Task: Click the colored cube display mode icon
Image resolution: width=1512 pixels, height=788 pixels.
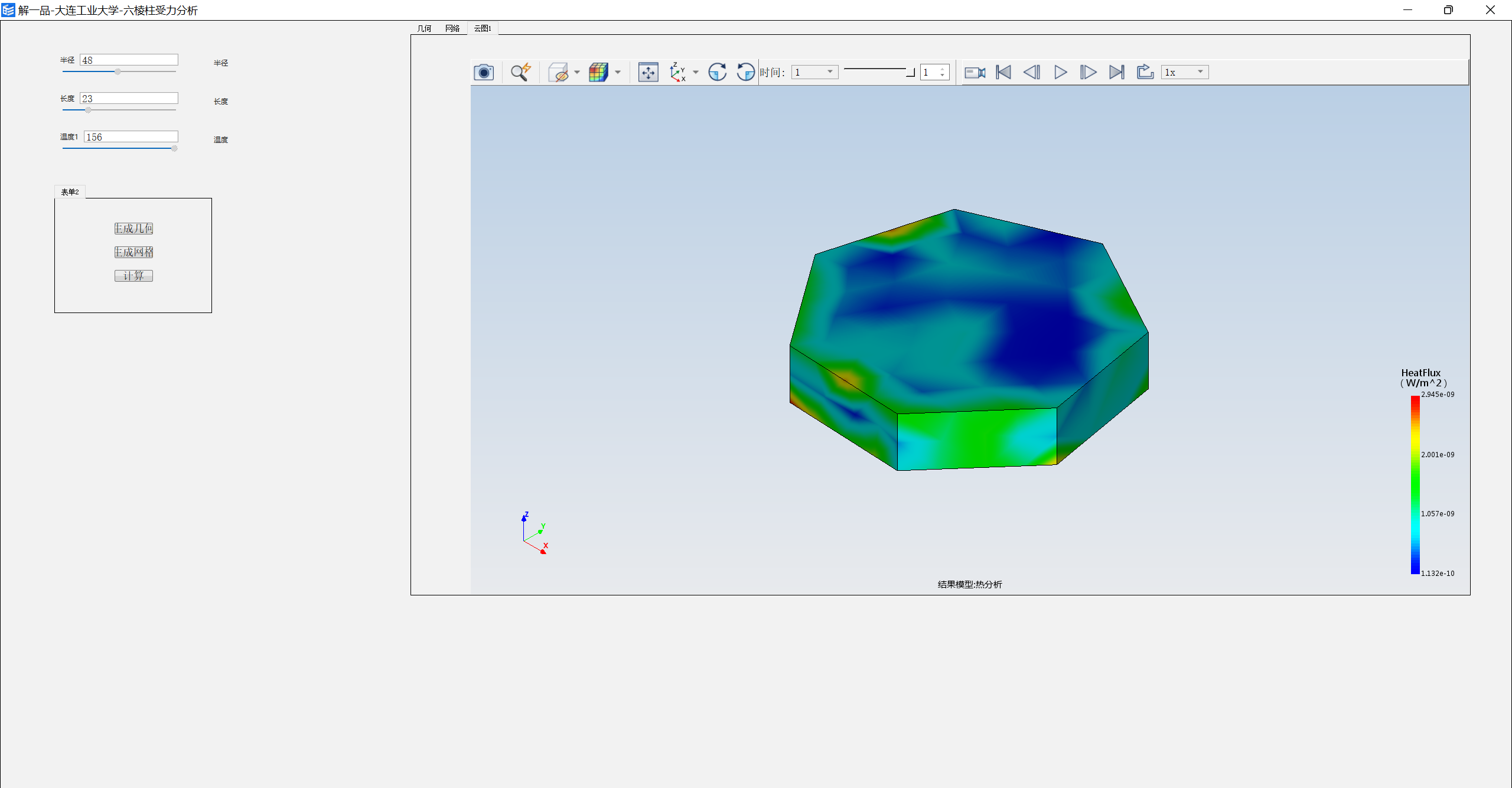Action: point(598,72)
